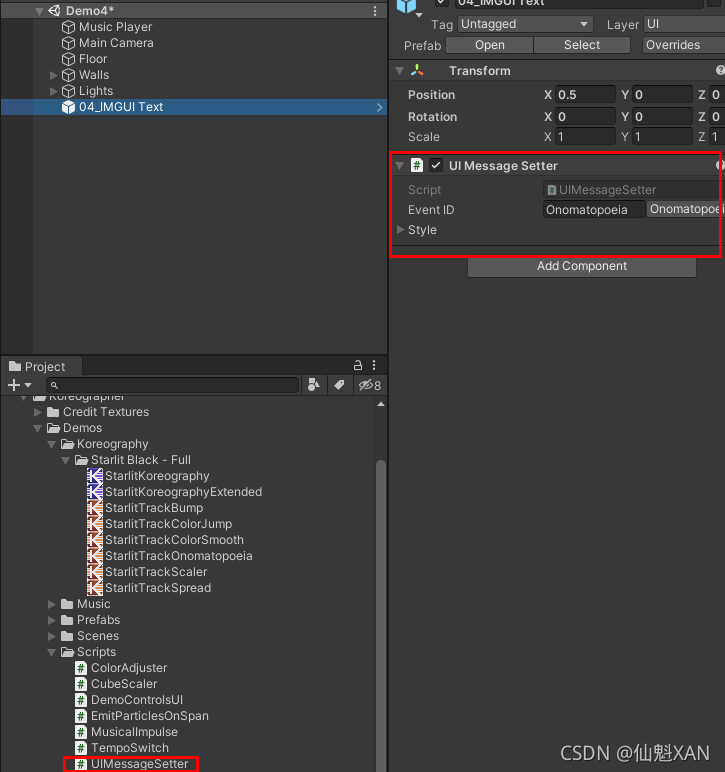This screenshot has height=772, width=725.
Task: Select the ColorAdjuster script icon
Action: (x=81, y=668)
